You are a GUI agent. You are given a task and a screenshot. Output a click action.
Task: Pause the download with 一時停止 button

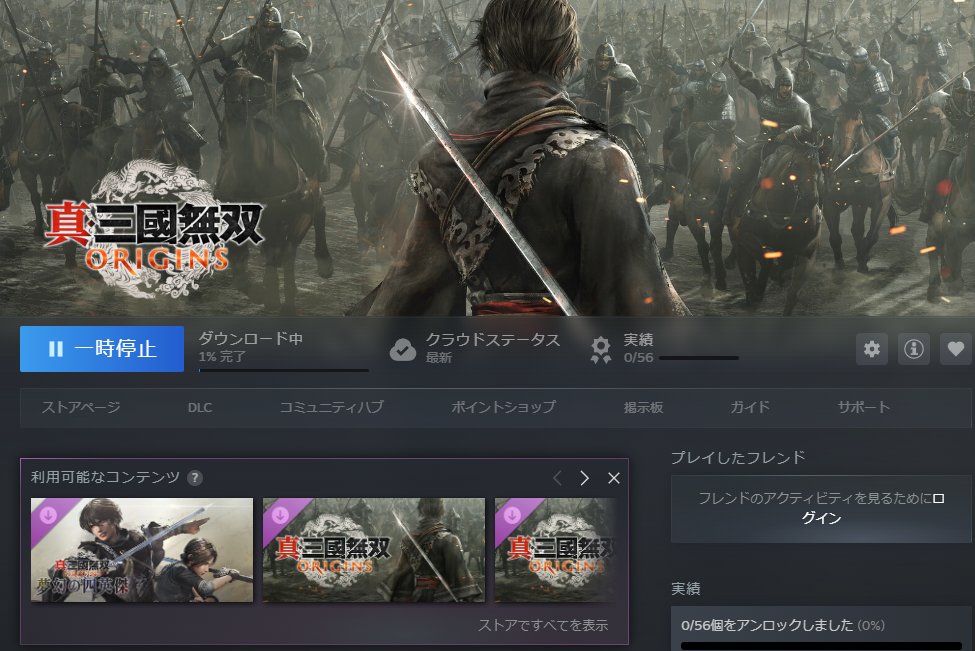[102, 349]
